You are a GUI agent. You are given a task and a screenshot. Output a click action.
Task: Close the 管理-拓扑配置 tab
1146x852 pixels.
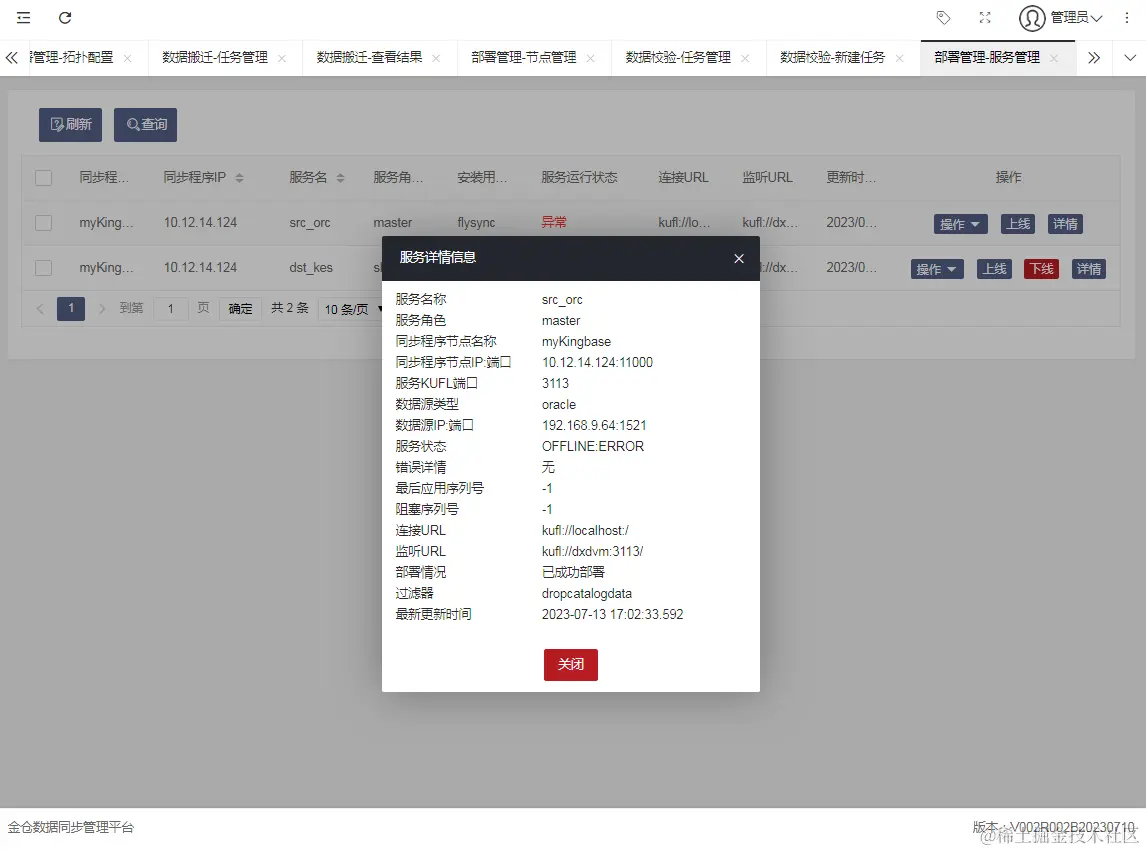pos(127,58)
